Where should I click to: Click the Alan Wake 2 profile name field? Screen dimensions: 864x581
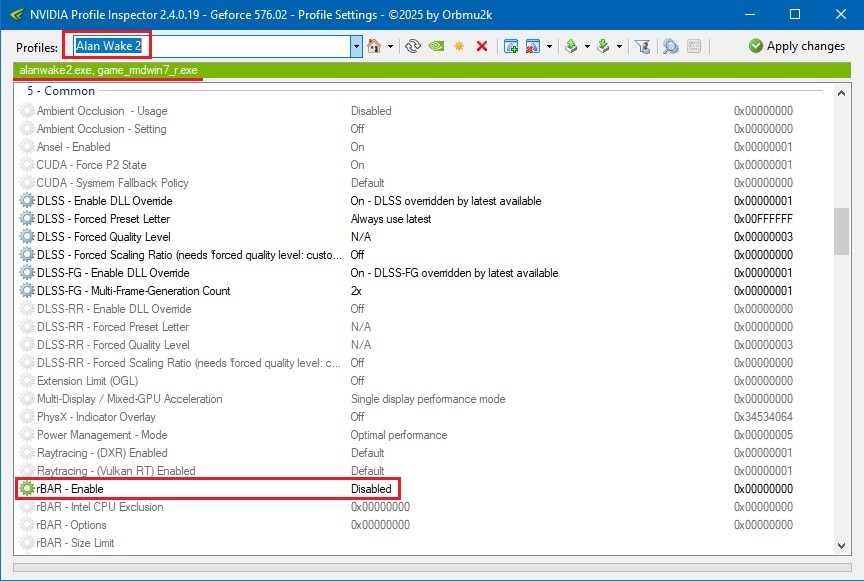(212, 46)
